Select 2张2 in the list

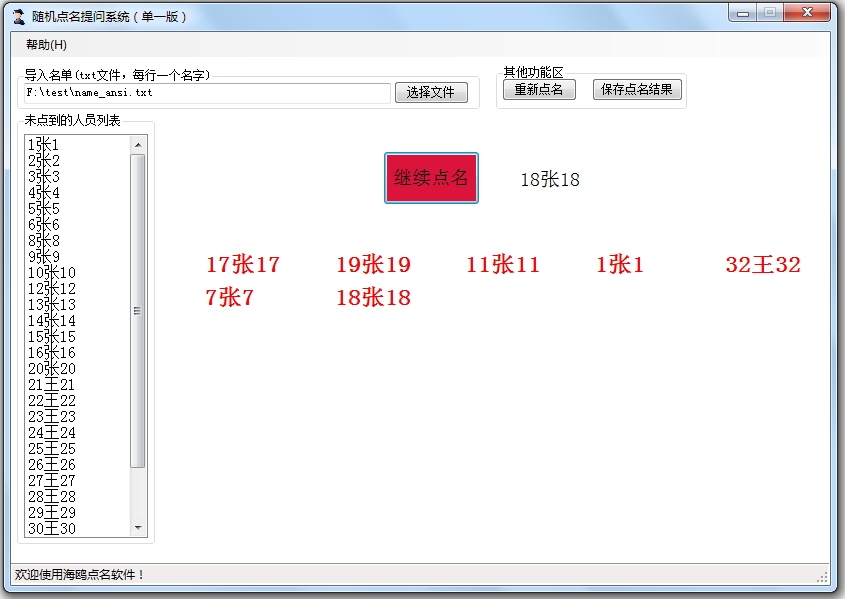pos(78,161)
